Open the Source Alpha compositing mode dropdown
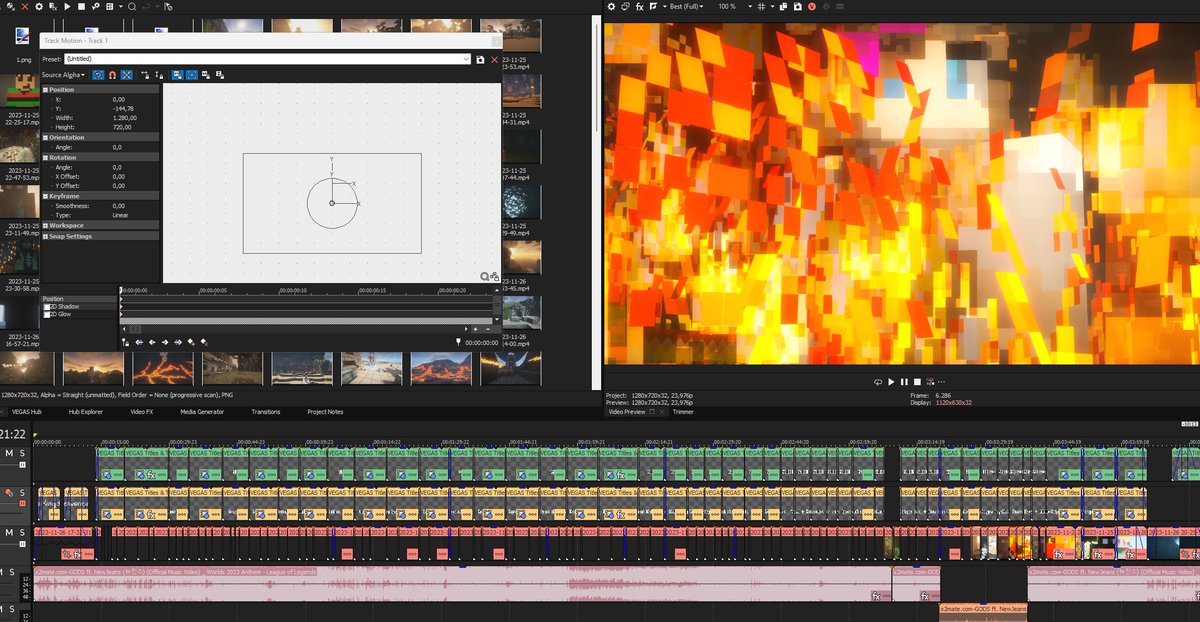 tap(63, 75)
